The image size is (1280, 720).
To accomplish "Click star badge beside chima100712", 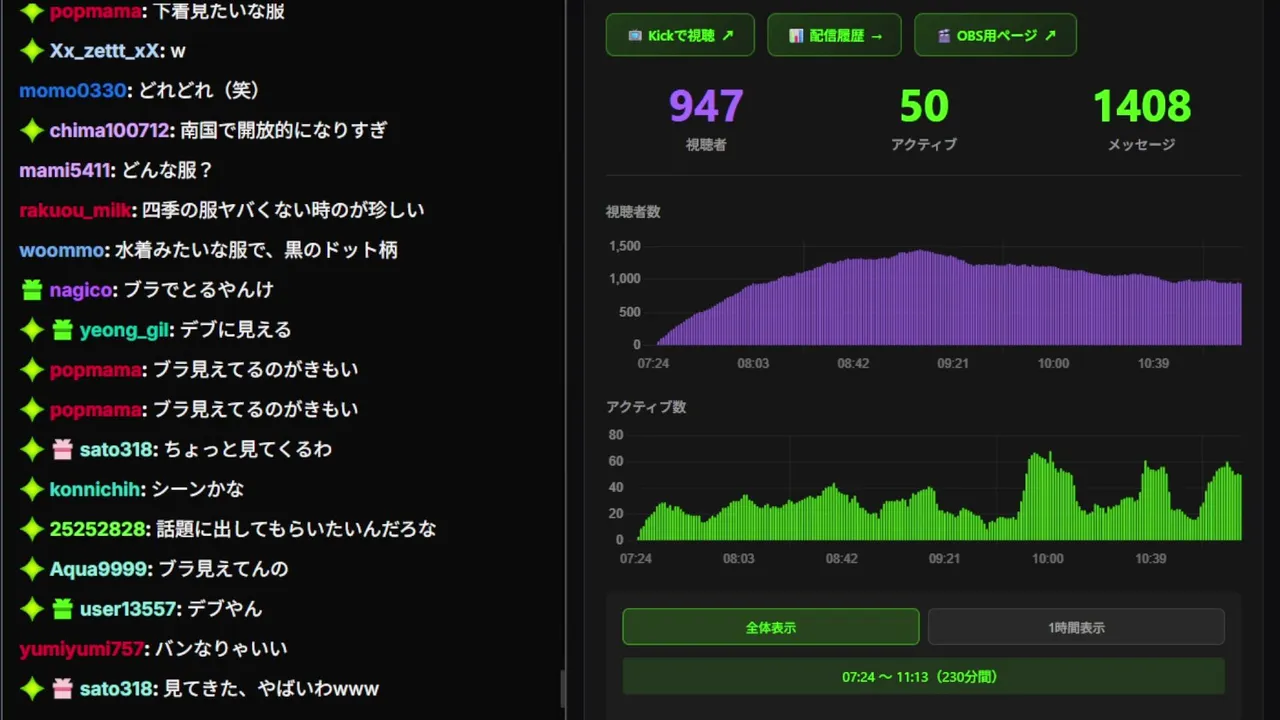I will 32,130.
